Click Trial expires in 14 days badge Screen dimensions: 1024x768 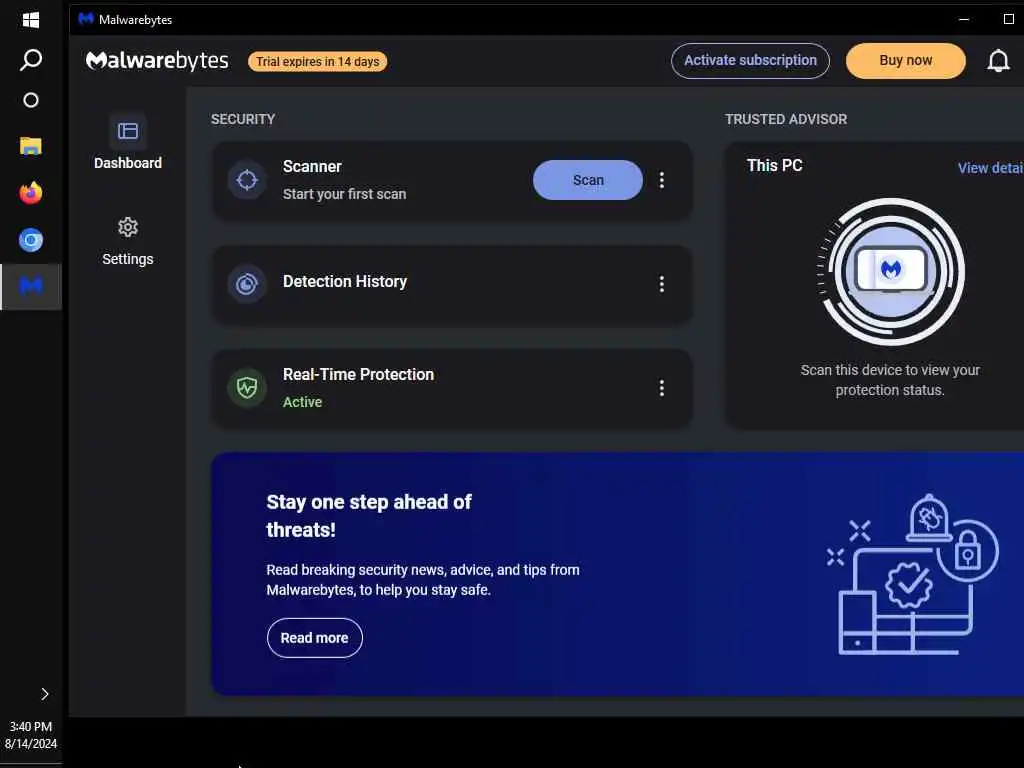[317, 61]
